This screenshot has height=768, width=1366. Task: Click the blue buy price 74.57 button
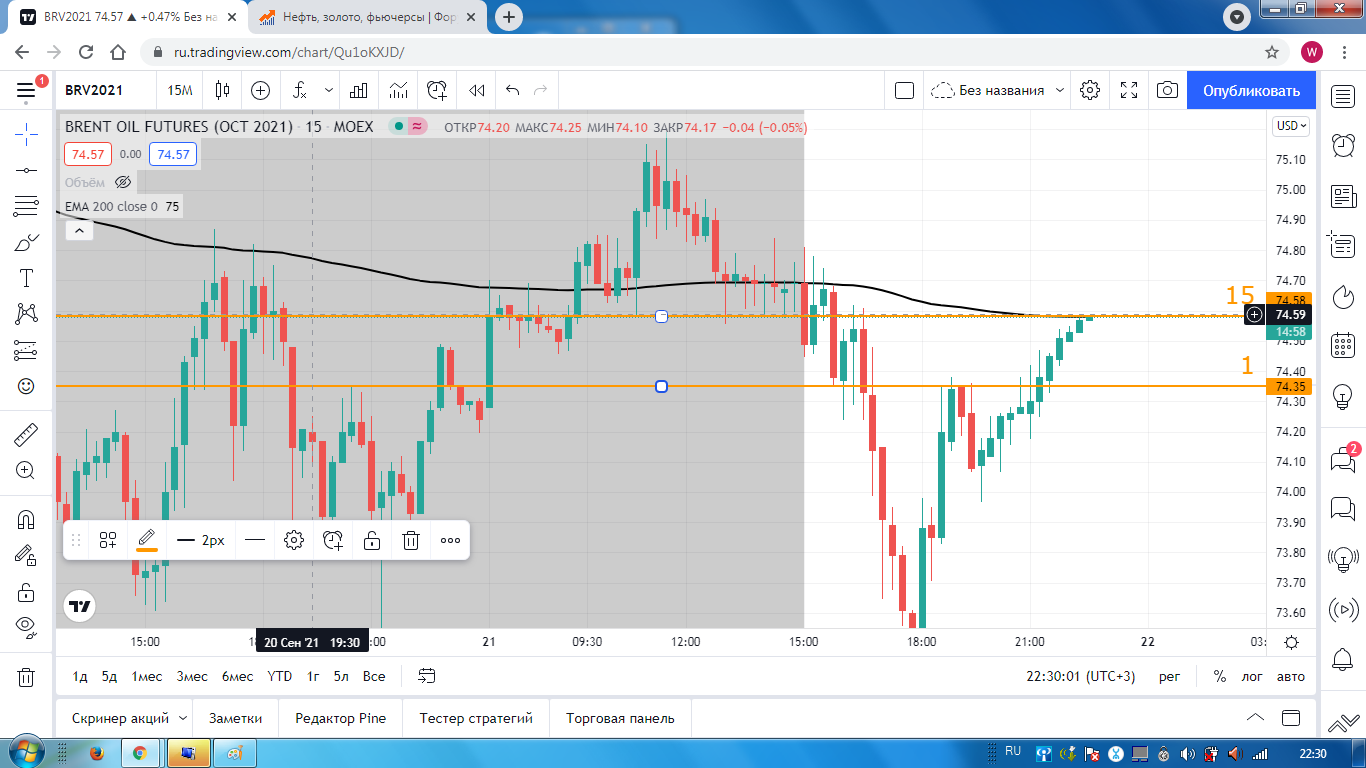[173, 154]
